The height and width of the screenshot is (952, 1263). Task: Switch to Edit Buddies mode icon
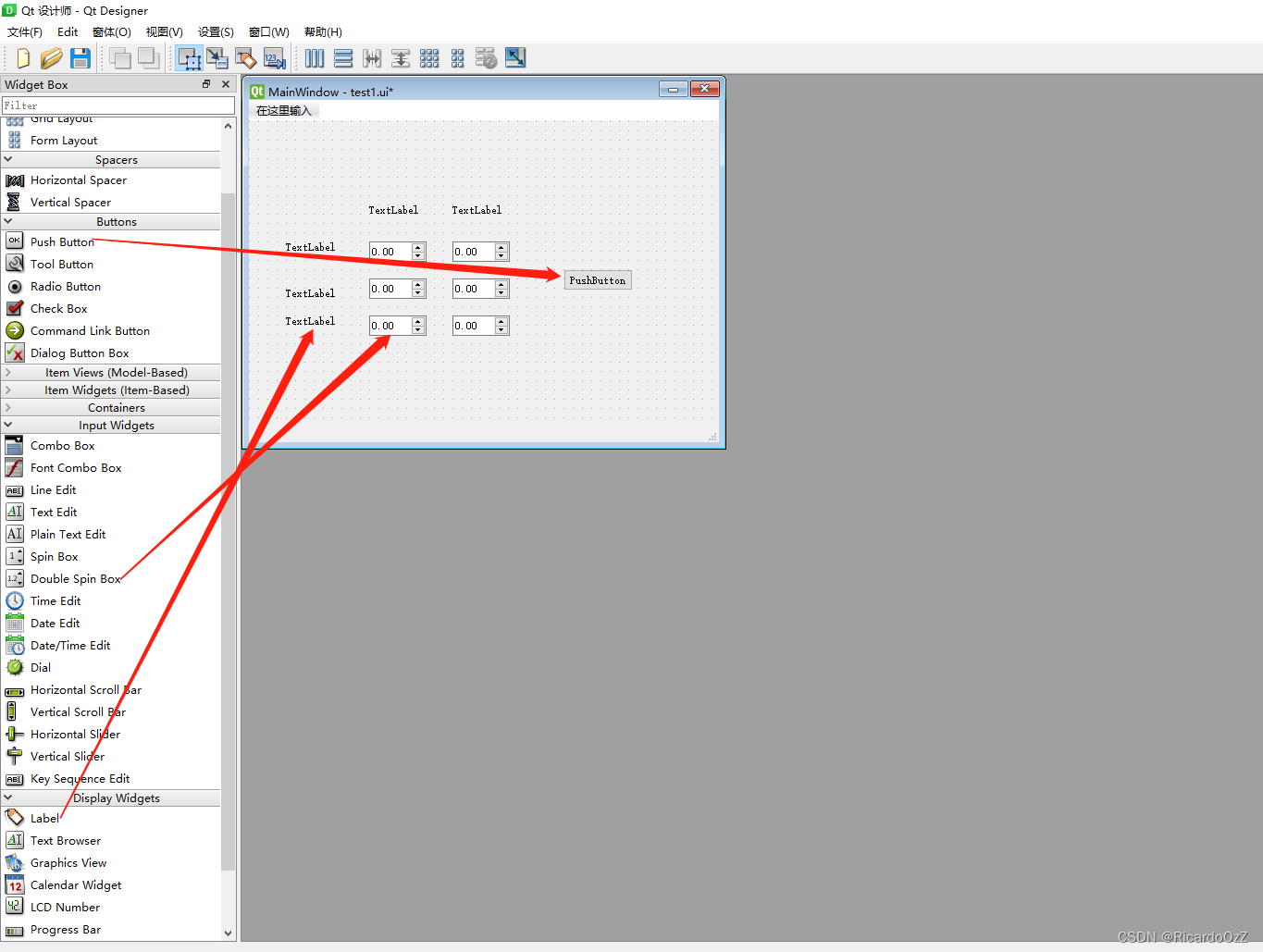pyautogui.click(x=246, y=58)
